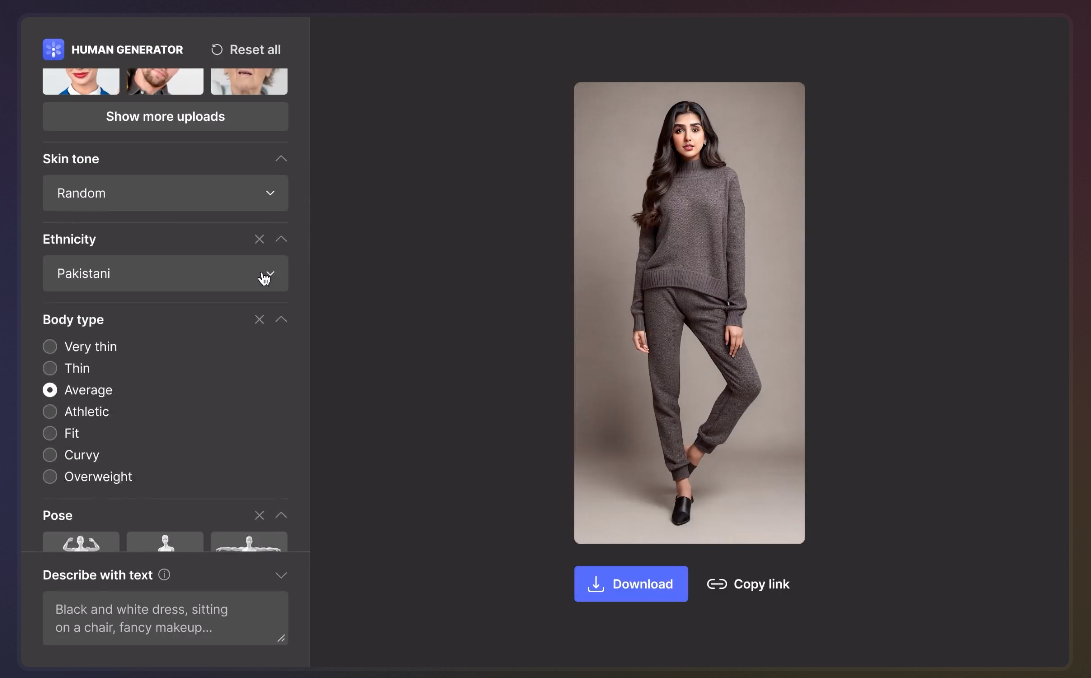Image resolution: width=1091 pixels, height=678 pixels.
Task: Clear the Body type selection with X icon
Action: 259,319
